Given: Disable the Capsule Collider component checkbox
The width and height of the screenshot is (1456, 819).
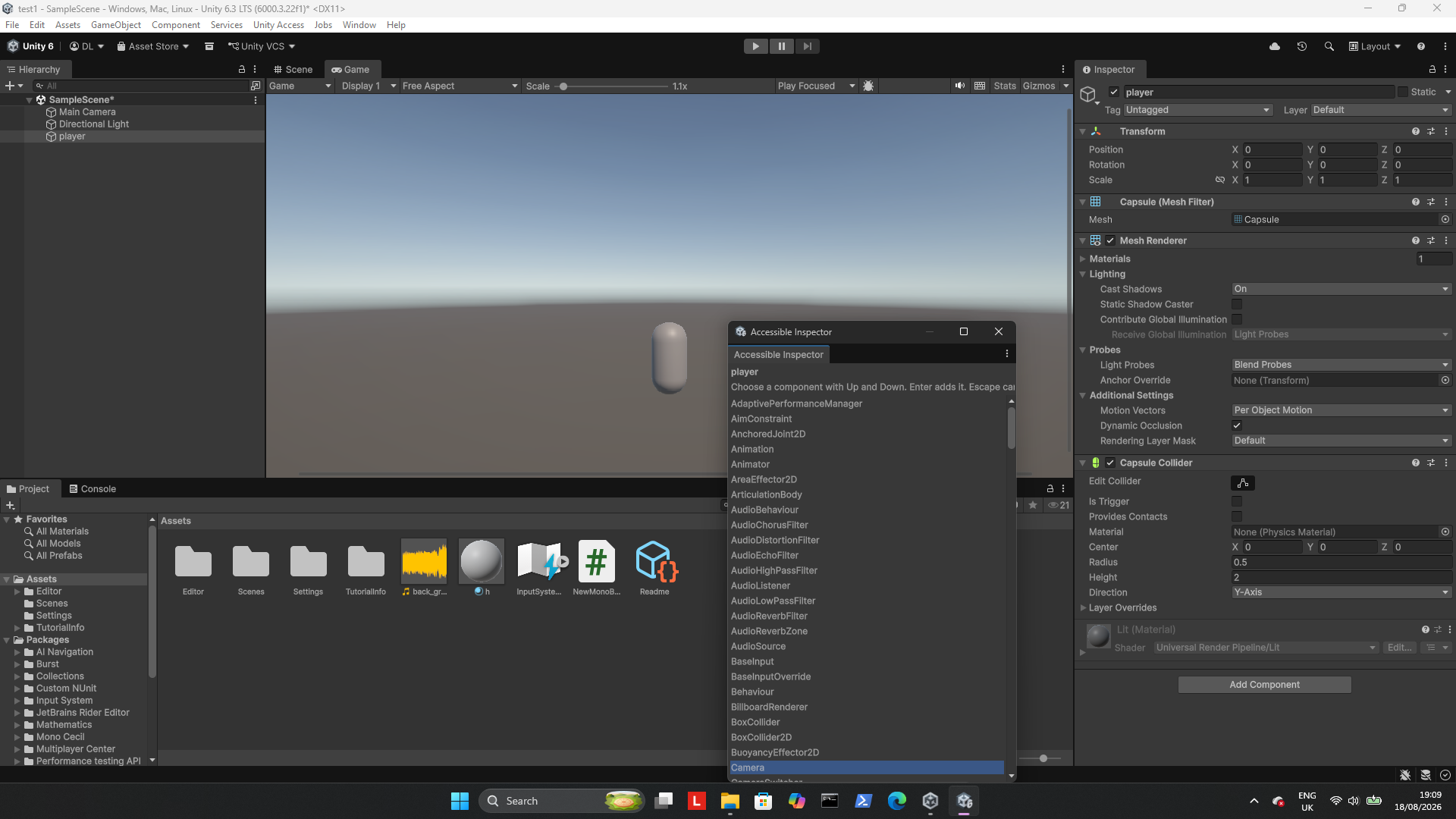Looking at the screenshot, I should coord(1111,463).
